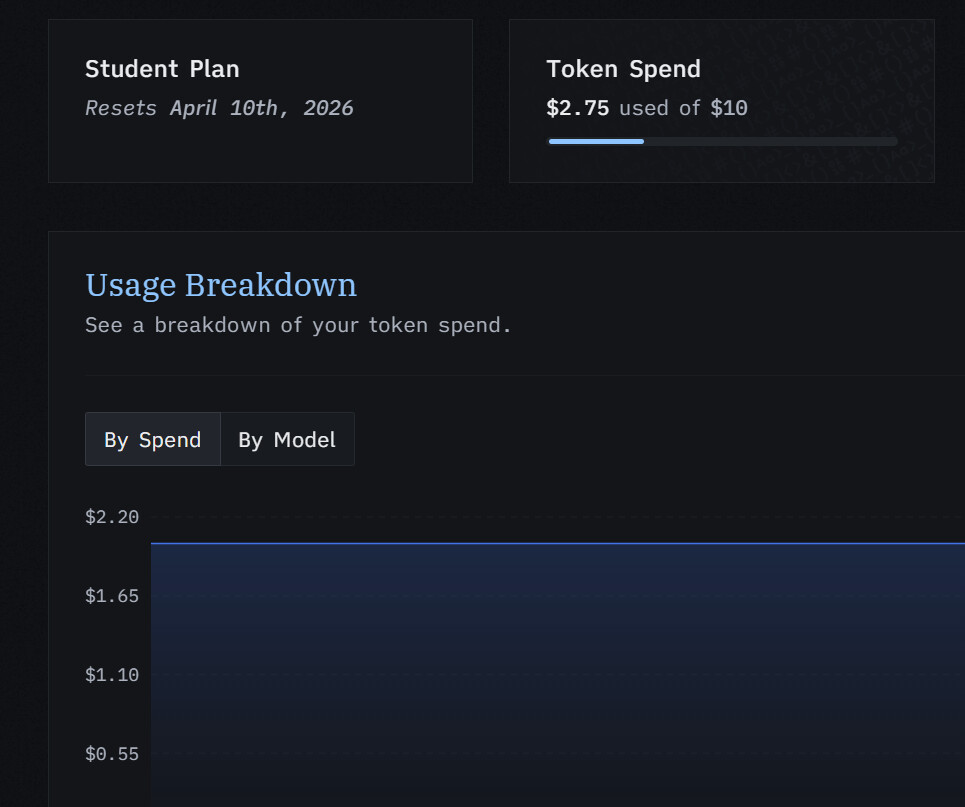Click the unfilled part of the spend progress bar
Image resolution: width=965 pixels, height=807 pixels.
[771, 142]
